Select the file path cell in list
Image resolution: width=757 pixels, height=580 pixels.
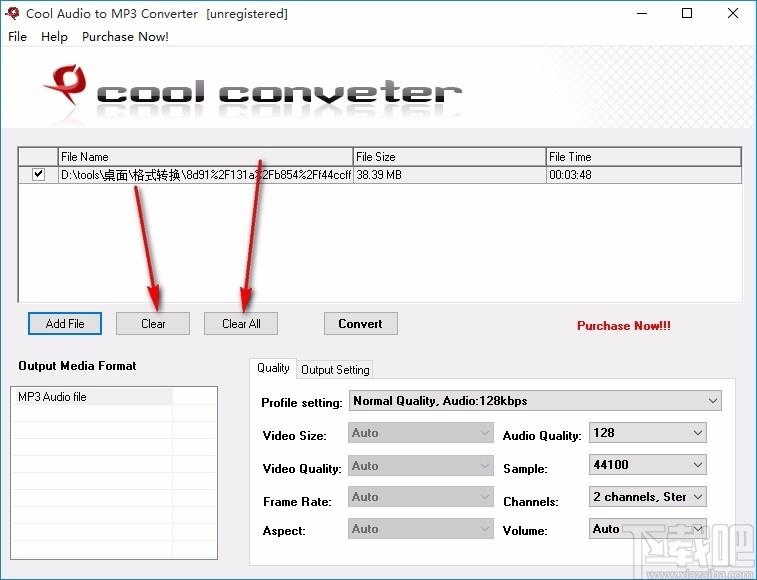tap(206, 175)
